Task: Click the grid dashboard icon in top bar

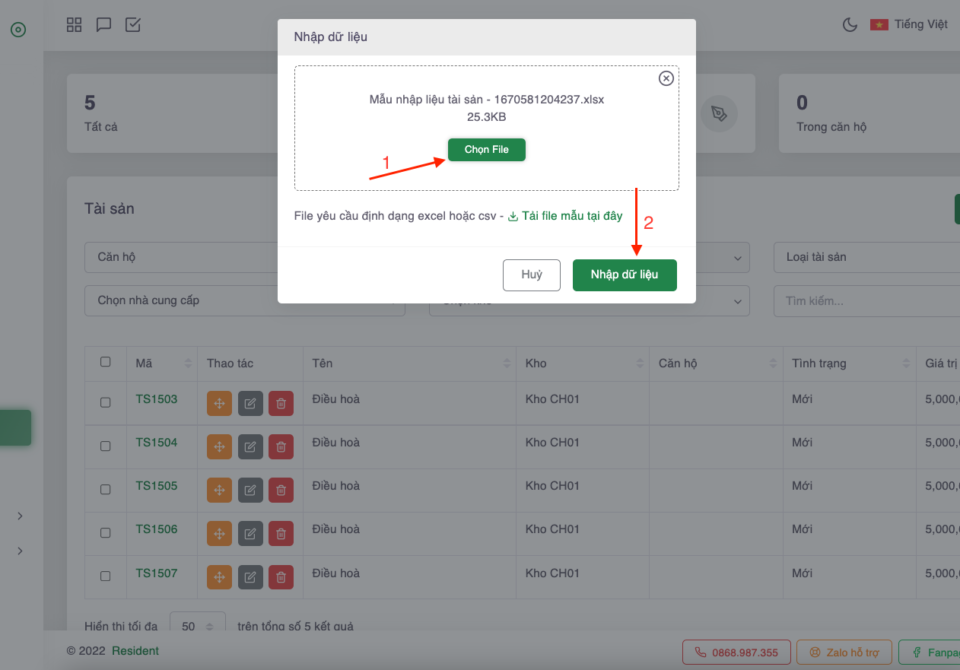Action: (74, 25)
